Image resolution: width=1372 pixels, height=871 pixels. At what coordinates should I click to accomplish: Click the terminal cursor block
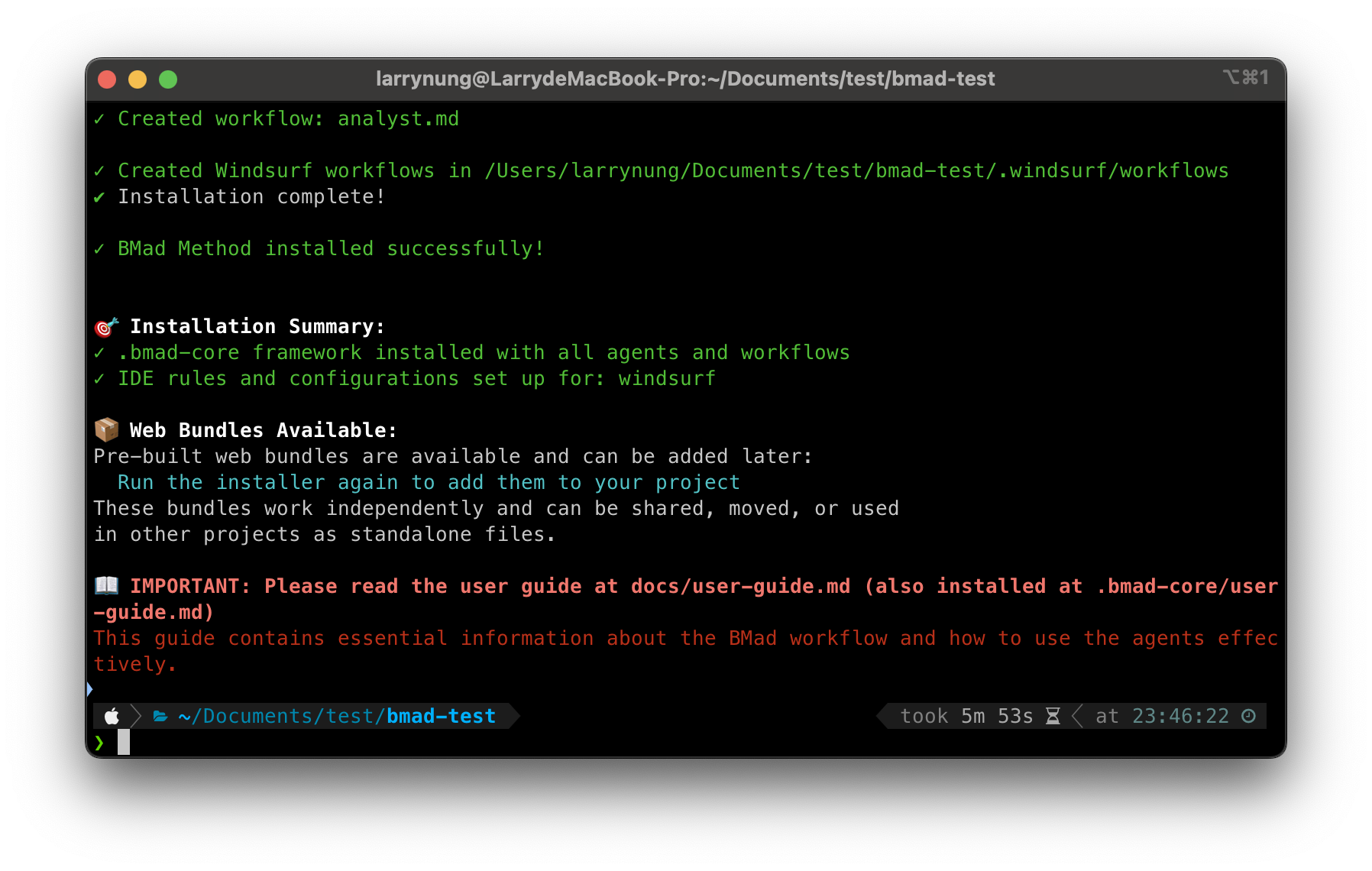point(124,742)
